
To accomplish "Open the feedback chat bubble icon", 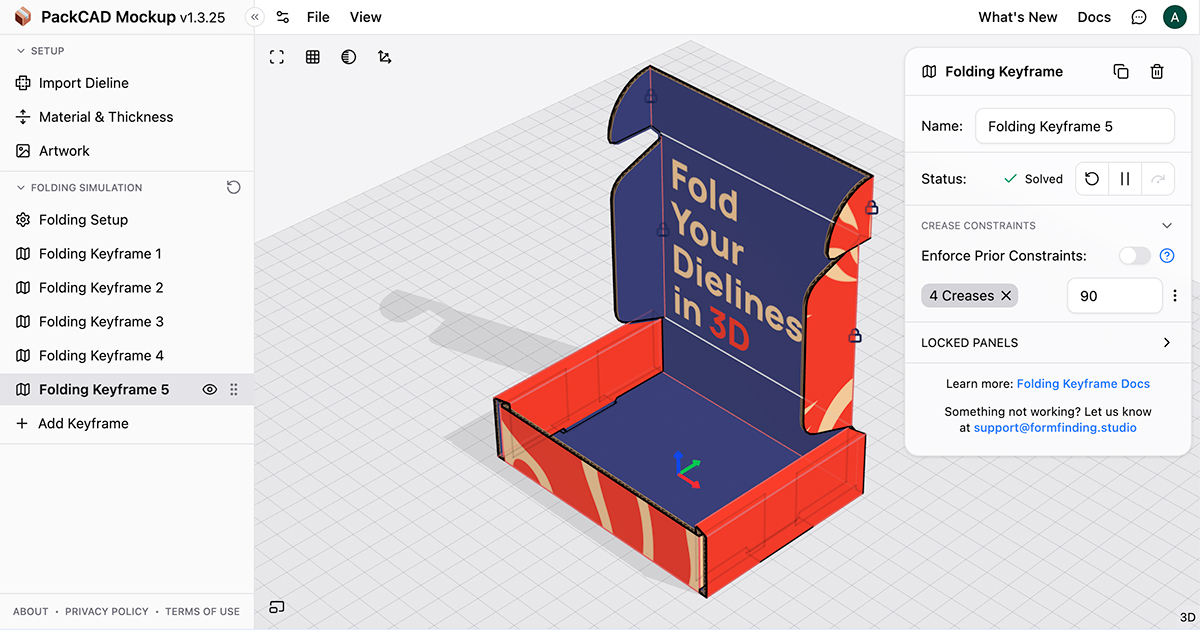I will (x=1139, y=17).
